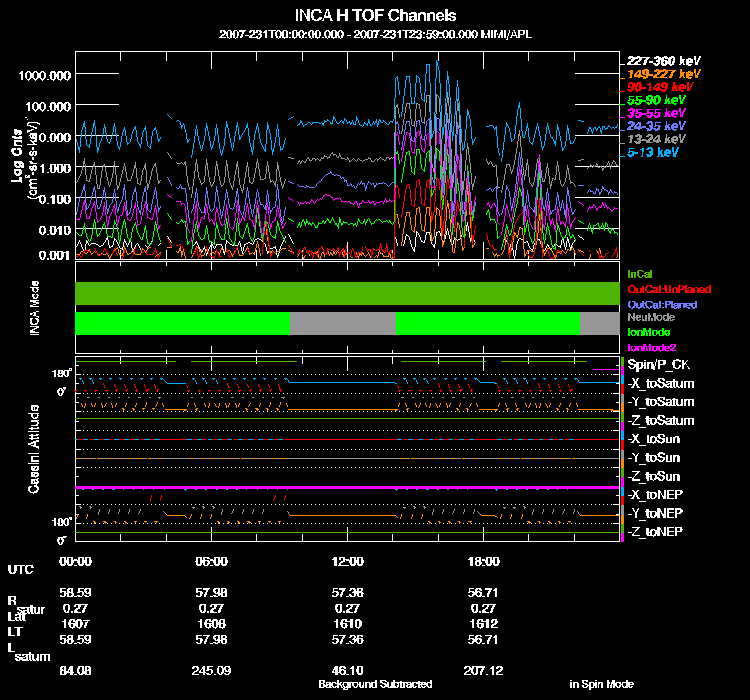Screen dimensions: 750x700
Task: Click the 12:00 UTC time axis label
Action: tap(344, 561)
